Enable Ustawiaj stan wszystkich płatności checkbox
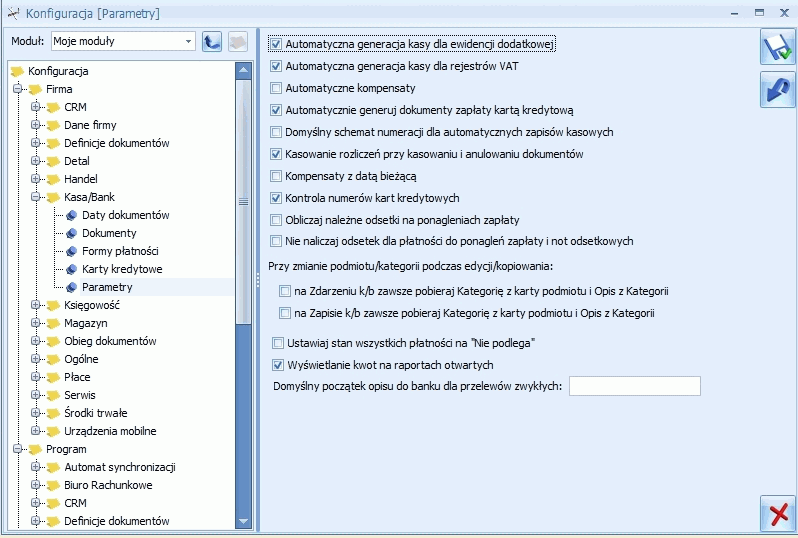798x538 pixels. coord(278,343)
